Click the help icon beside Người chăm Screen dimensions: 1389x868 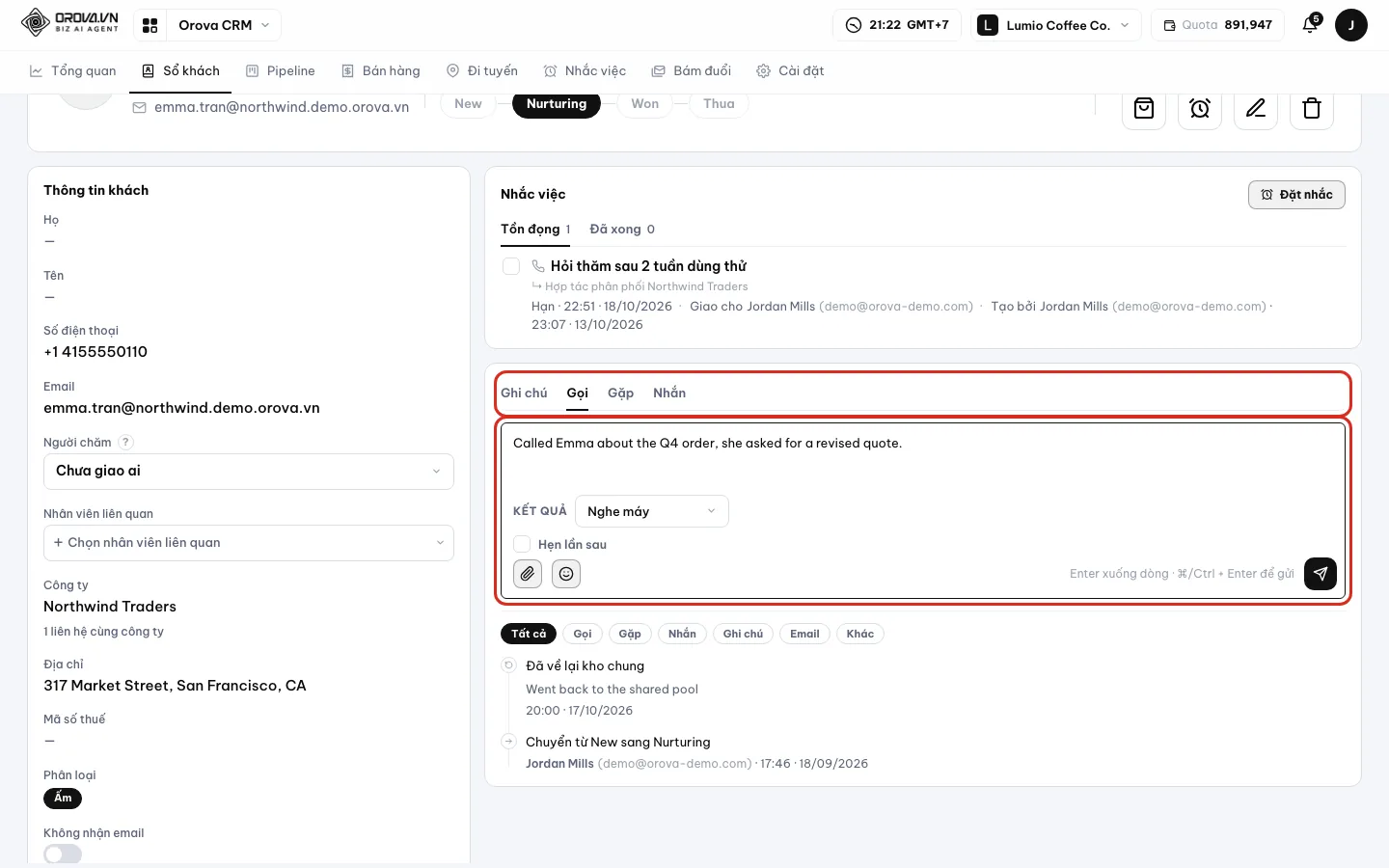coord(125,443)
